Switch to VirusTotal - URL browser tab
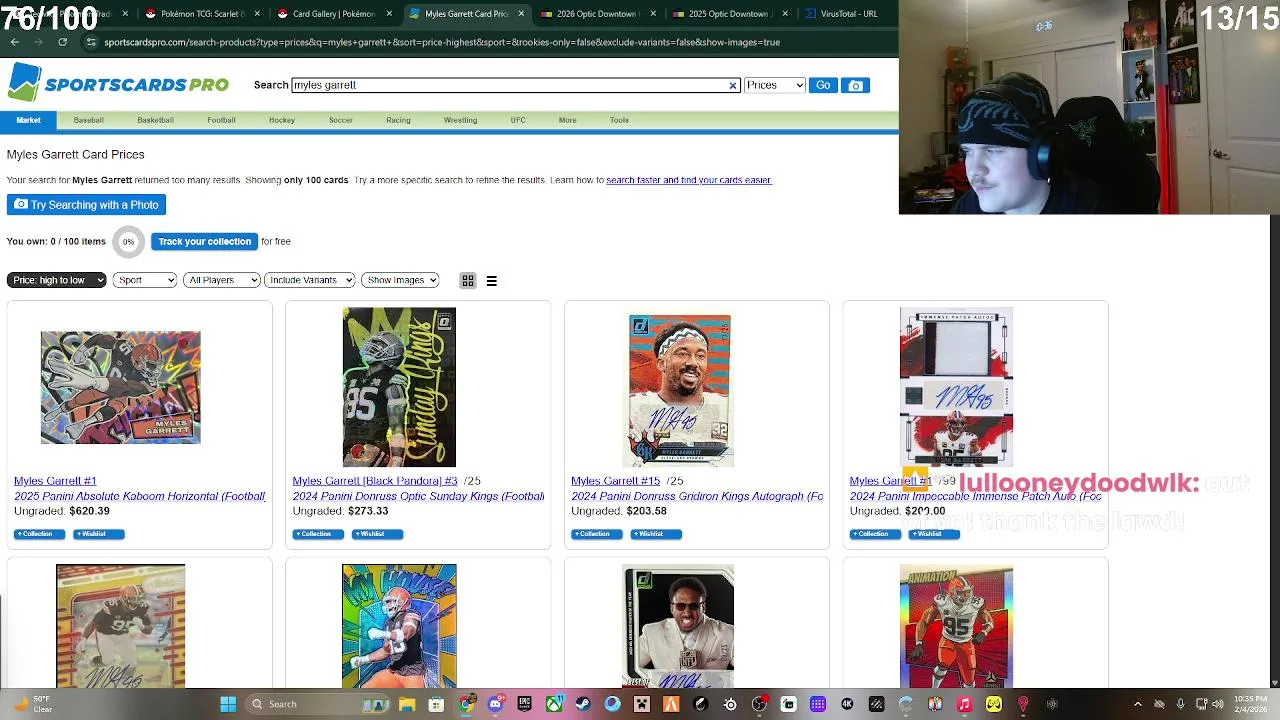 pyautogui.click(x=848, y=14)
